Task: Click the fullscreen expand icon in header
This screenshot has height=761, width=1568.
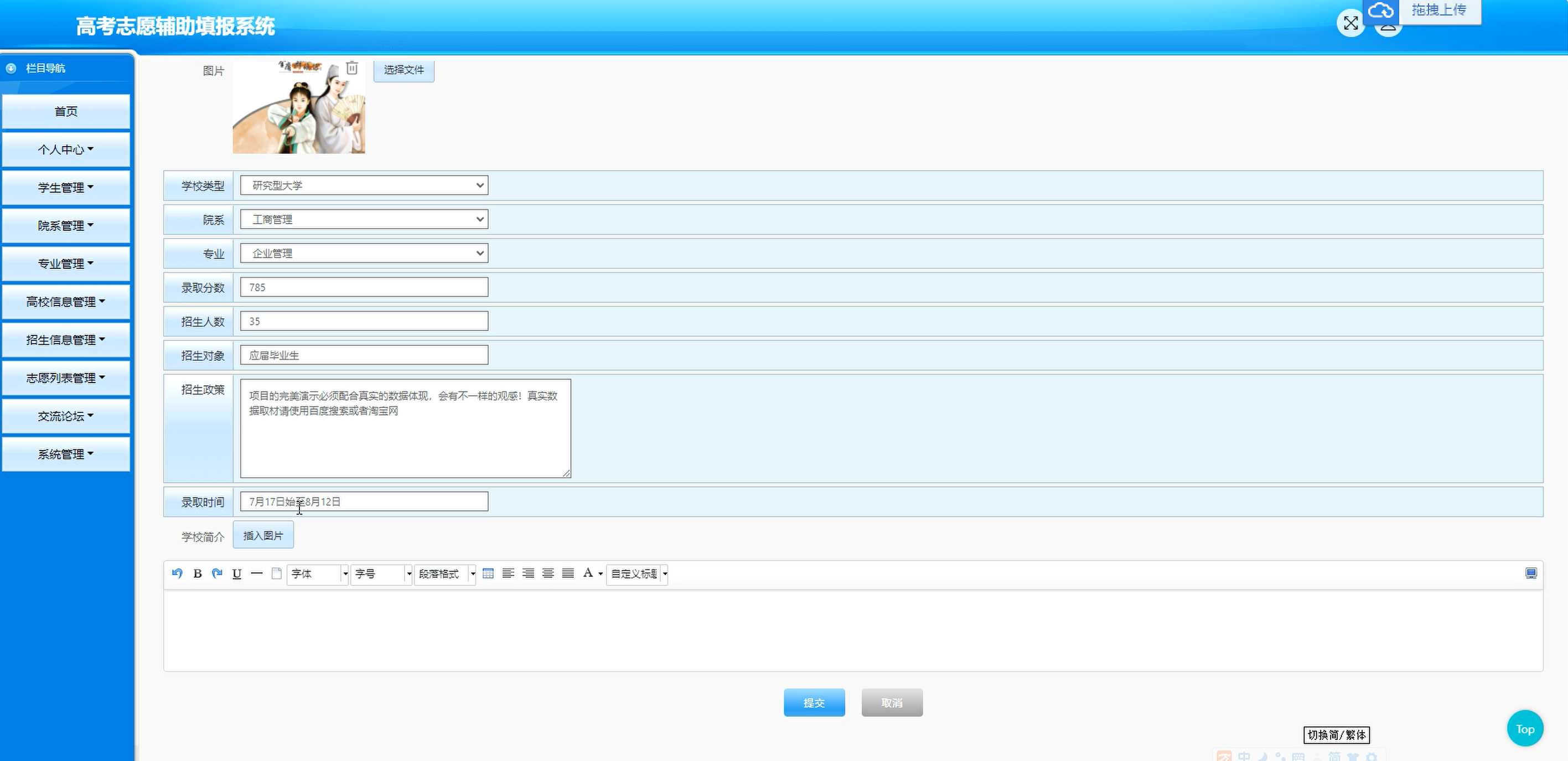Action: coord(1350,23)
